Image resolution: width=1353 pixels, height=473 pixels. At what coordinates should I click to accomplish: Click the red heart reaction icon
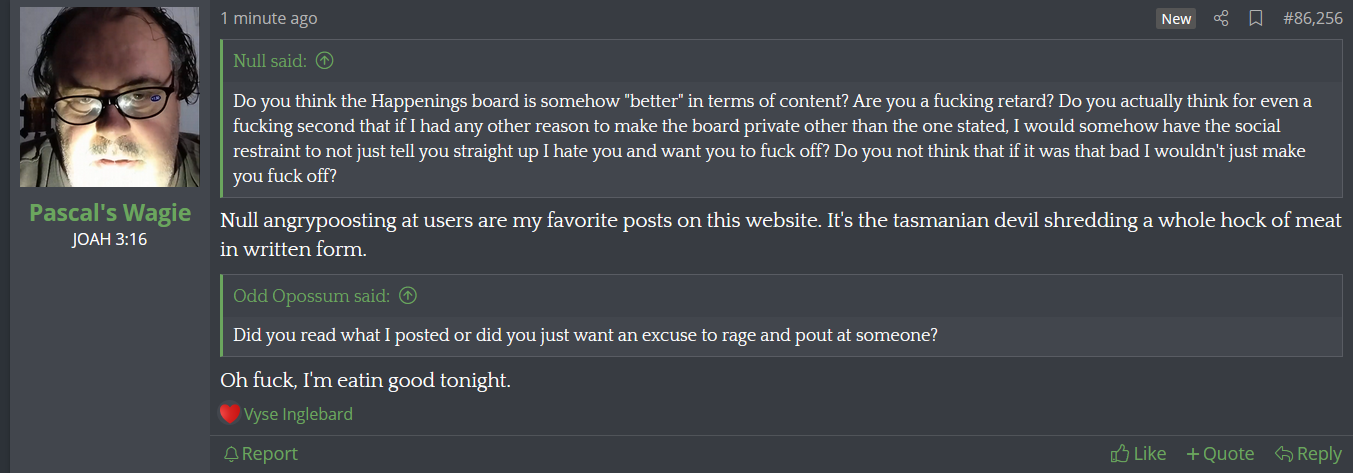coord(230,413)
